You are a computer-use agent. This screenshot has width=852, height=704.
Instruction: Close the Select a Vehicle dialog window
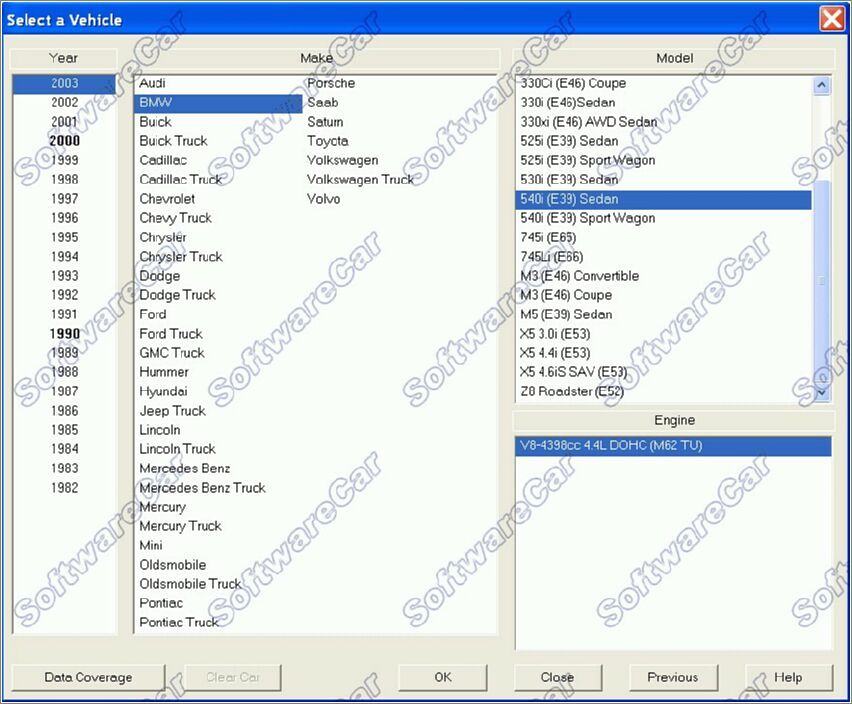tap(831, 18)
